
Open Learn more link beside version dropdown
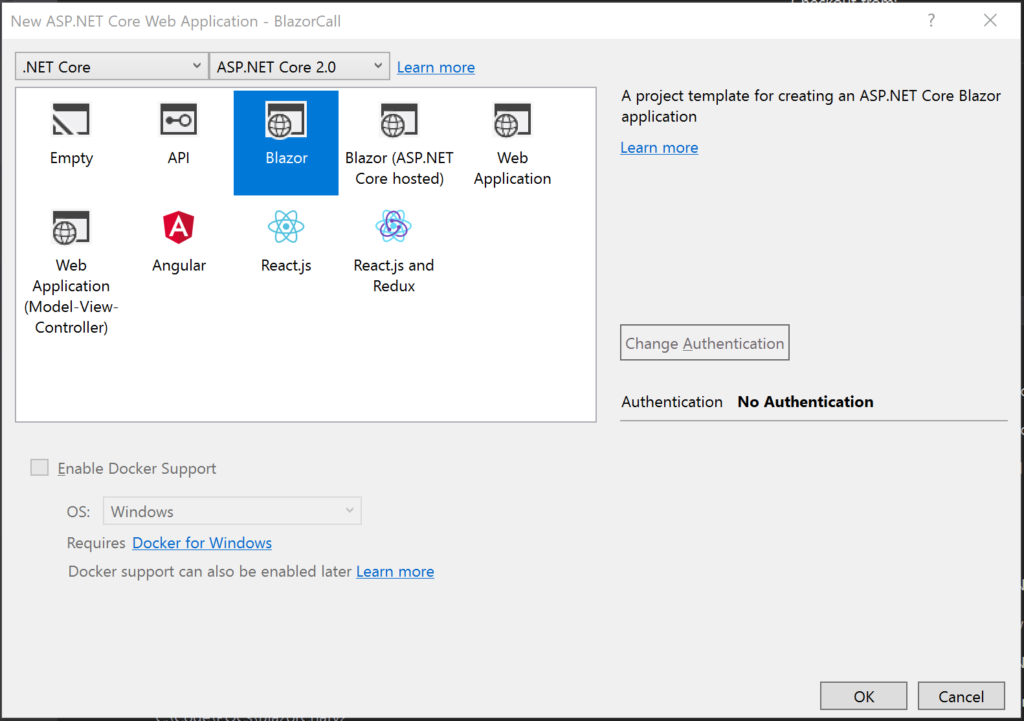(435, 67)
